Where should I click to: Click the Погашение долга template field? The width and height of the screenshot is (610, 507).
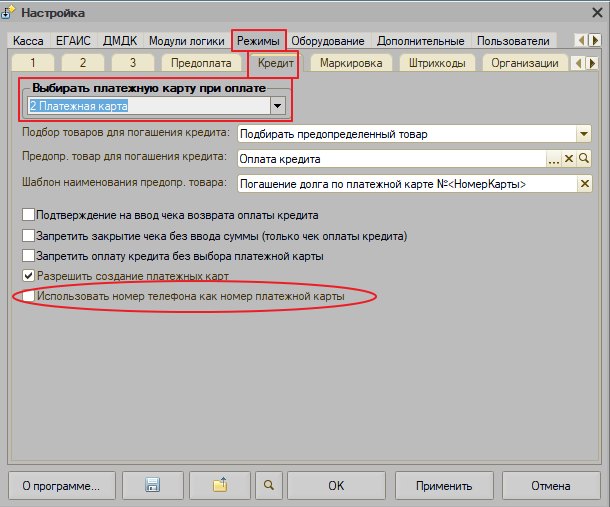point(407,184)
